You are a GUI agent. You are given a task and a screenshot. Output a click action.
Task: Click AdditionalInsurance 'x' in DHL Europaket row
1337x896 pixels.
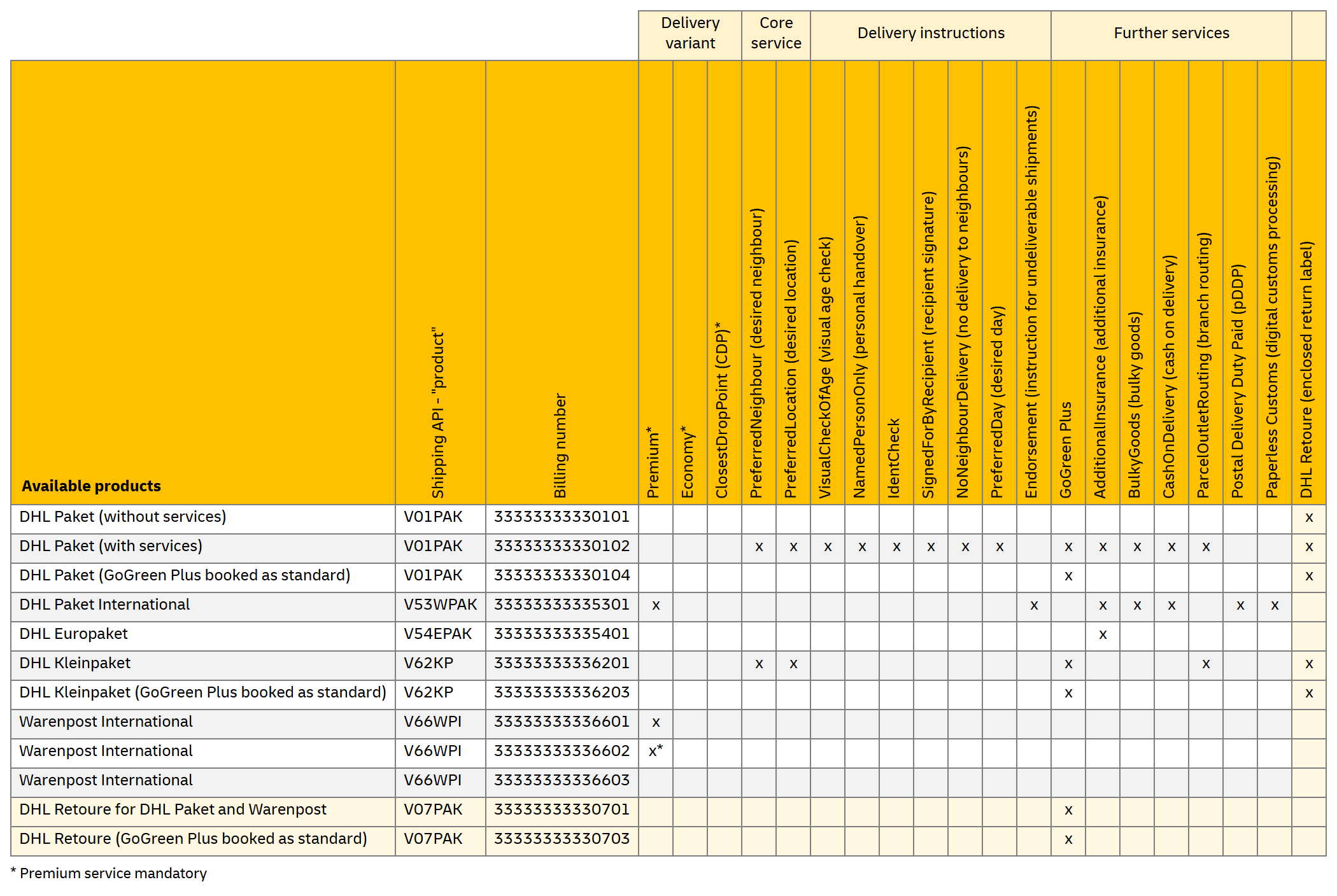coord(1103,634)
